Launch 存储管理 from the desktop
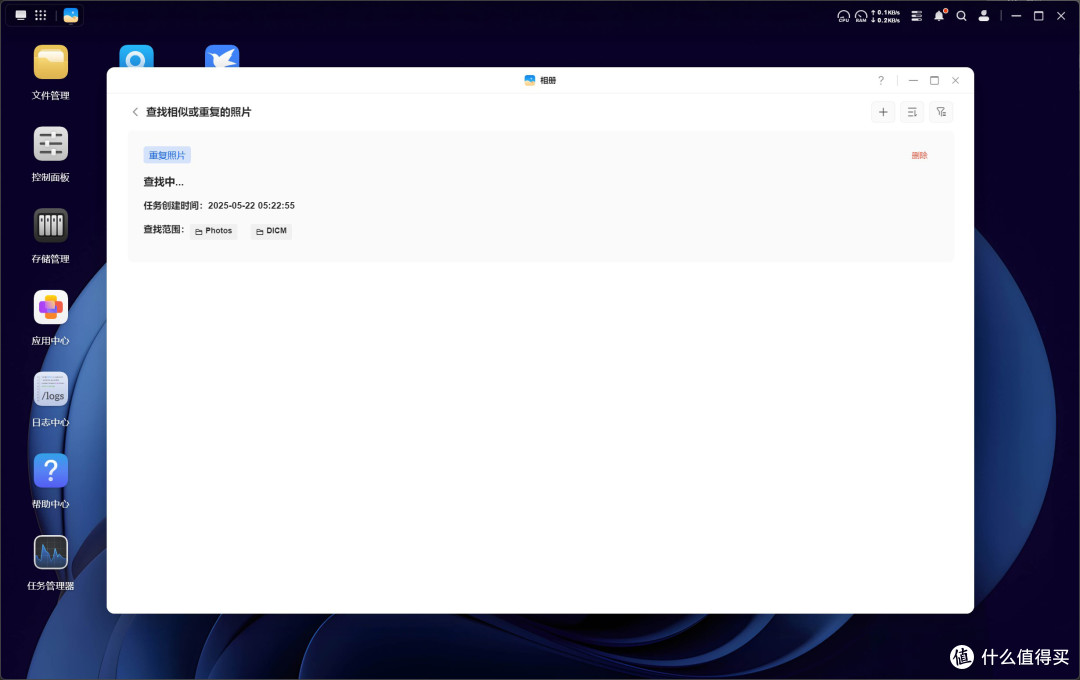Screen dimensions: 1080x680 tap(50, 226)
